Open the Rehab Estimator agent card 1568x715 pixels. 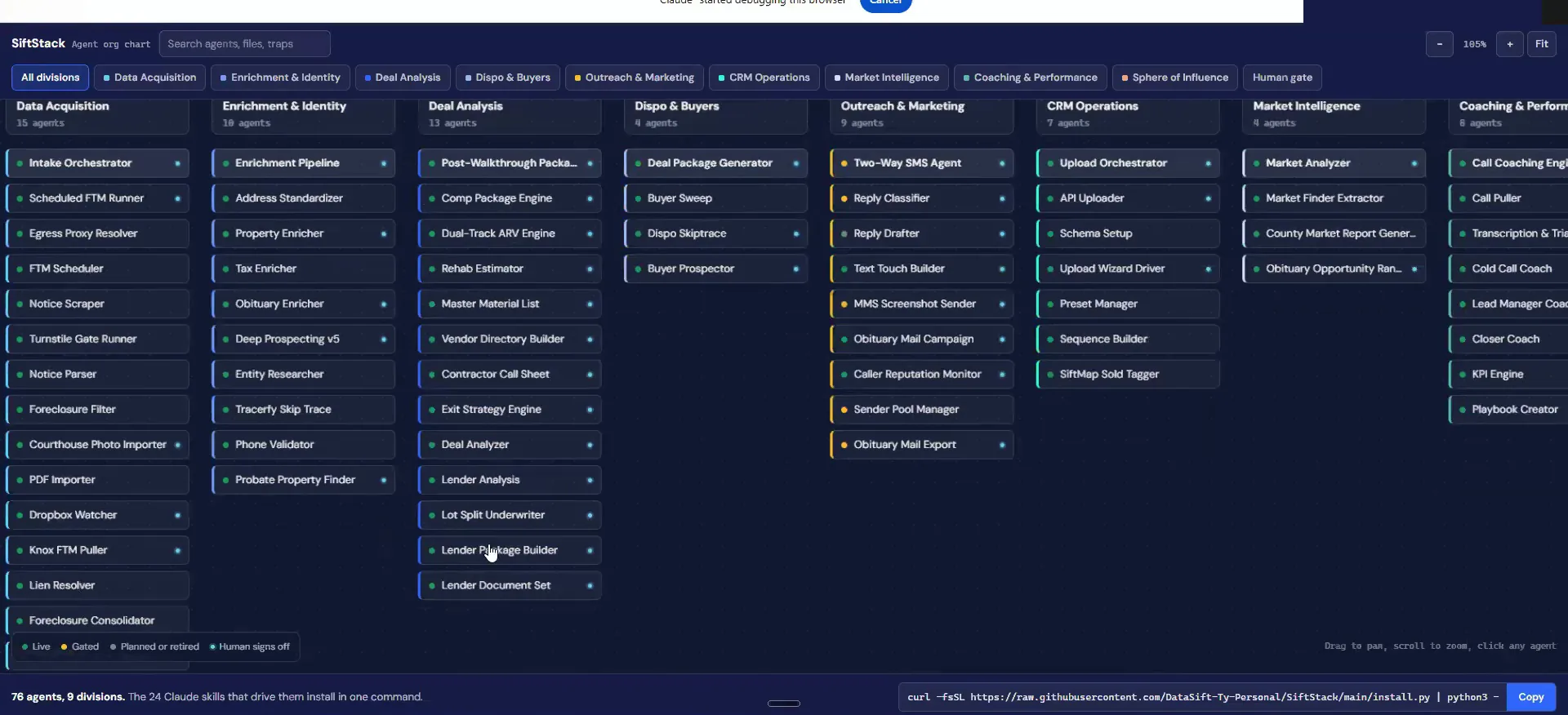(x=510, y=269)
